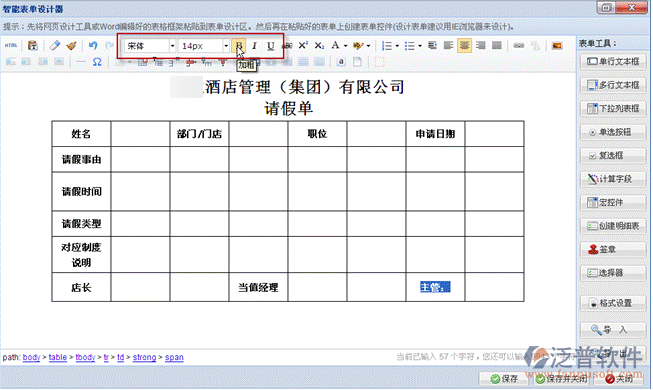
Task: Expand the ordered list style dropdown
Action: [397, 46]
